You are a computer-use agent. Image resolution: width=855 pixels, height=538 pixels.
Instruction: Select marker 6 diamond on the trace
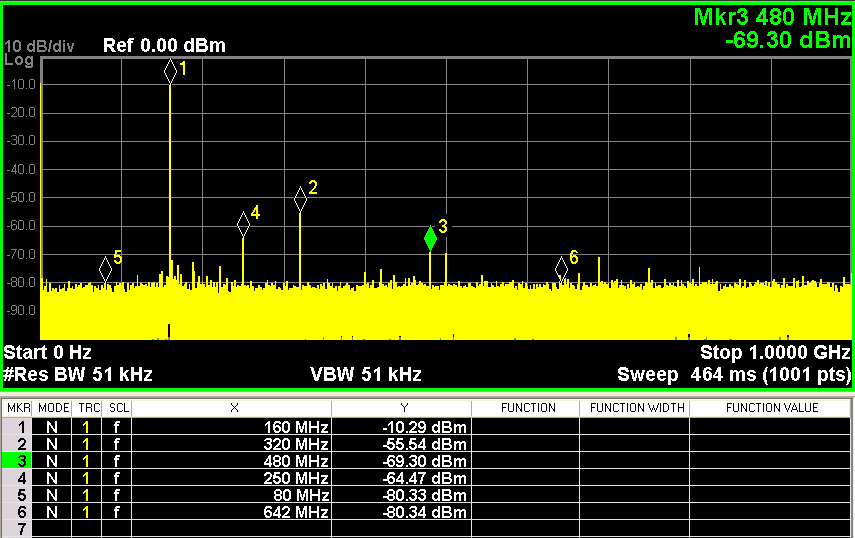562,268
